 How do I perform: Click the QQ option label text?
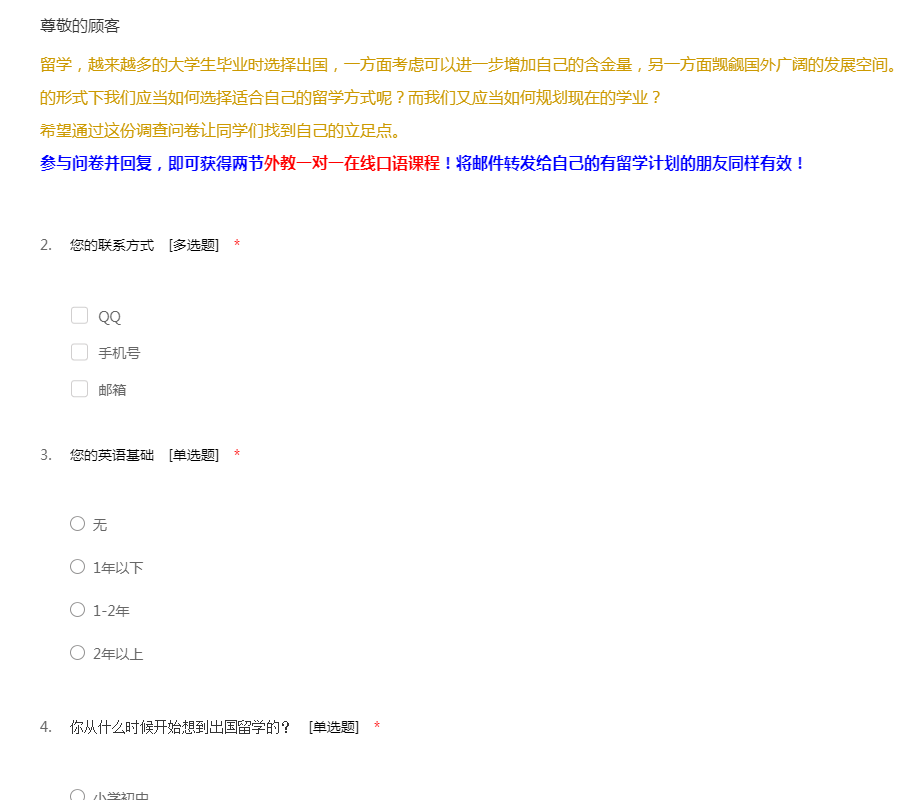click(x=109, y=317)
